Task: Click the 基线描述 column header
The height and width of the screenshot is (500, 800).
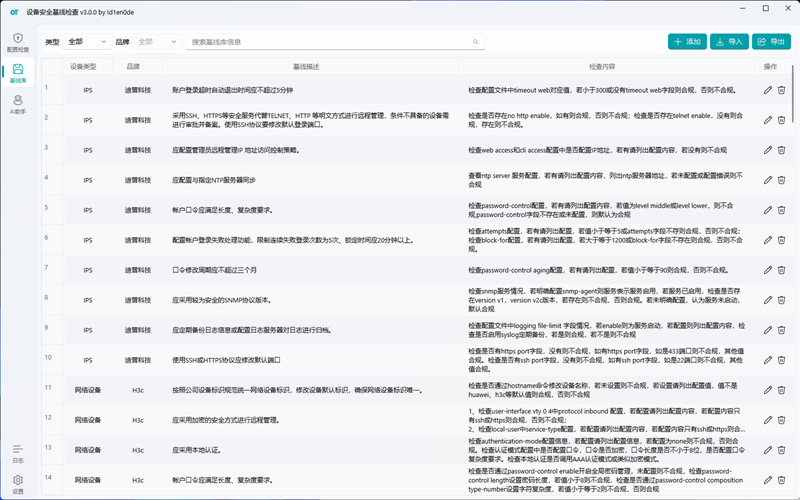Action: (x=306, y=67)
